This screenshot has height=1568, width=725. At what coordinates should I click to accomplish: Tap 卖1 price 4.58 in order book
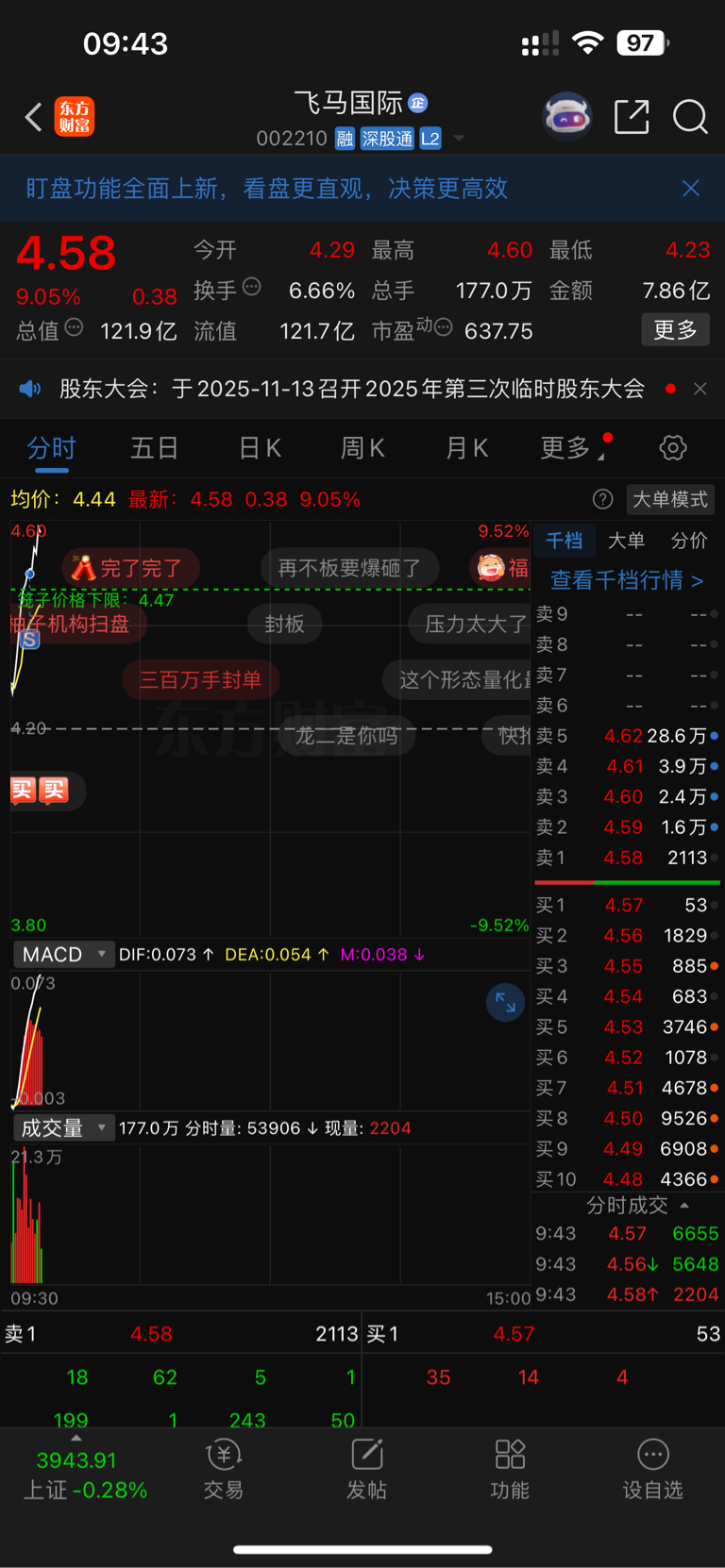coord(623,858)
